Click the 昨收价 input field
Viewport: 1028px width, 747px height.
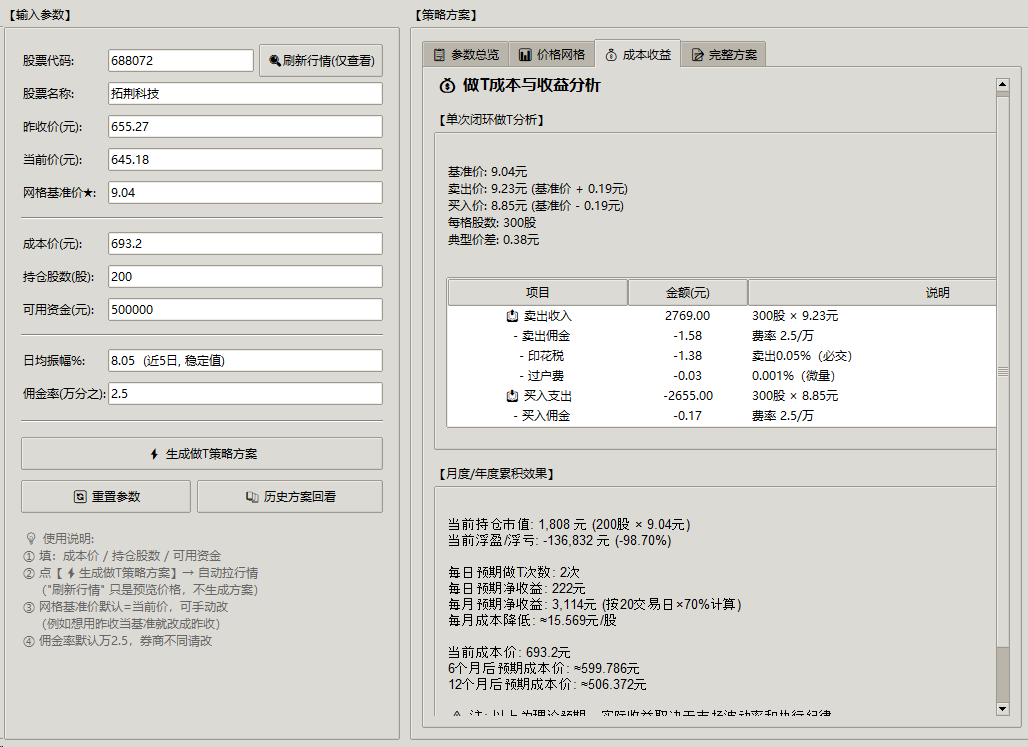245,127
